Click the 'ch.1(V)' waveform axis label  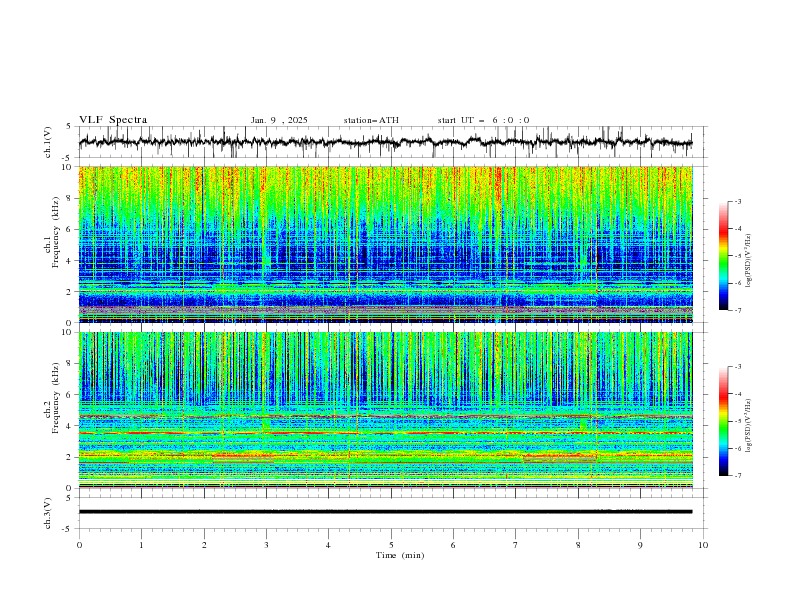click(x=48, y=142)
